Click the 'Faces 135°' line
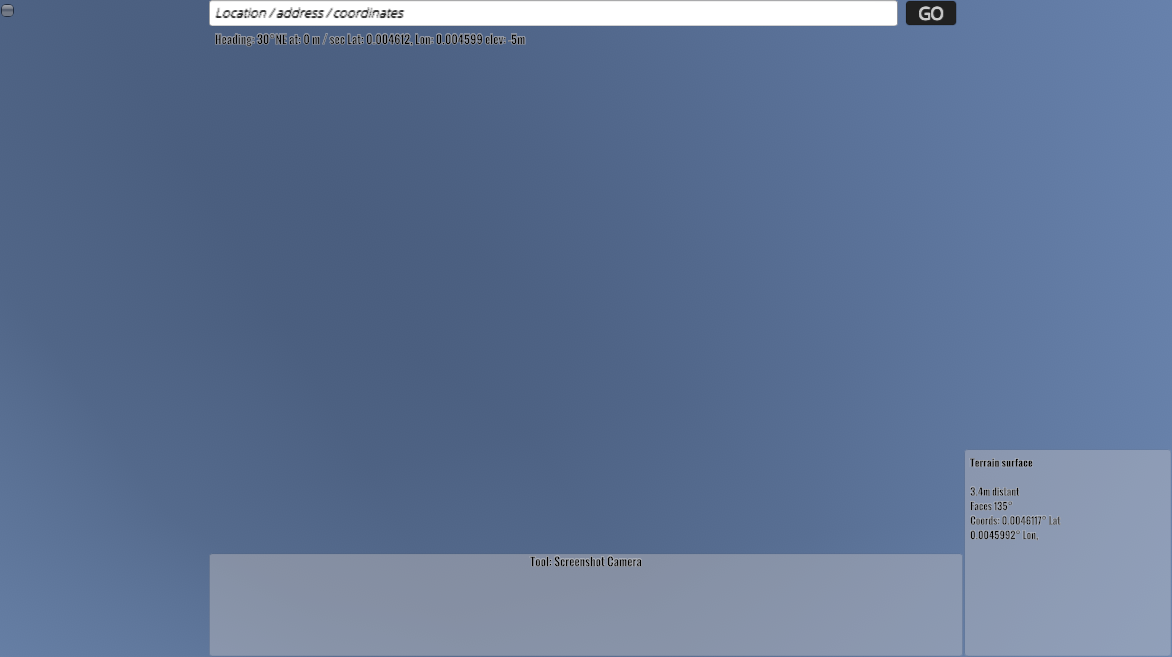The width and height of the screenshot is (1172, 657). pos(990,506)
